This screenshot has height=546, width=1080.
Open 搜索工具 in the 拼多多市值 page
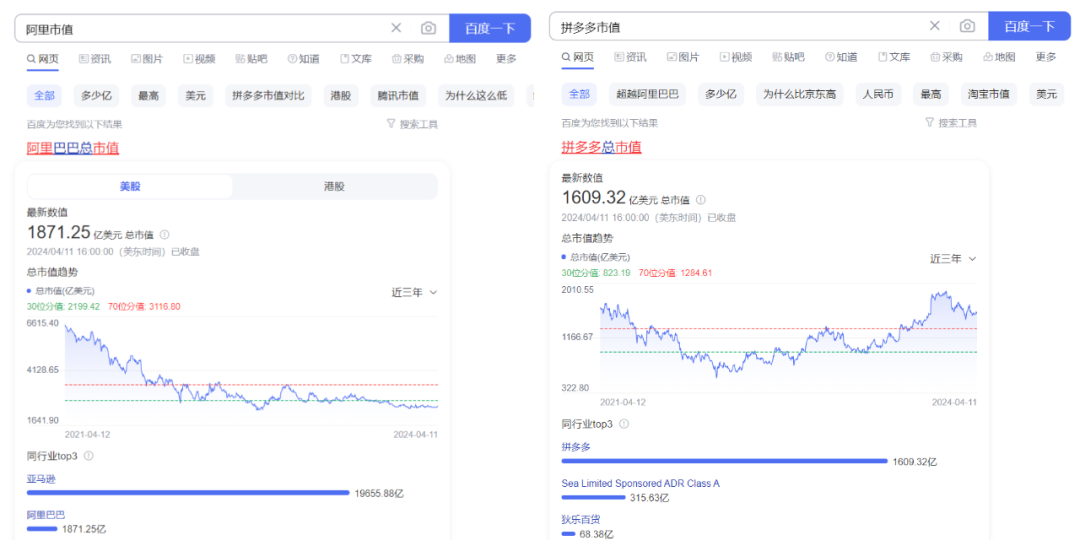(951, 123)
